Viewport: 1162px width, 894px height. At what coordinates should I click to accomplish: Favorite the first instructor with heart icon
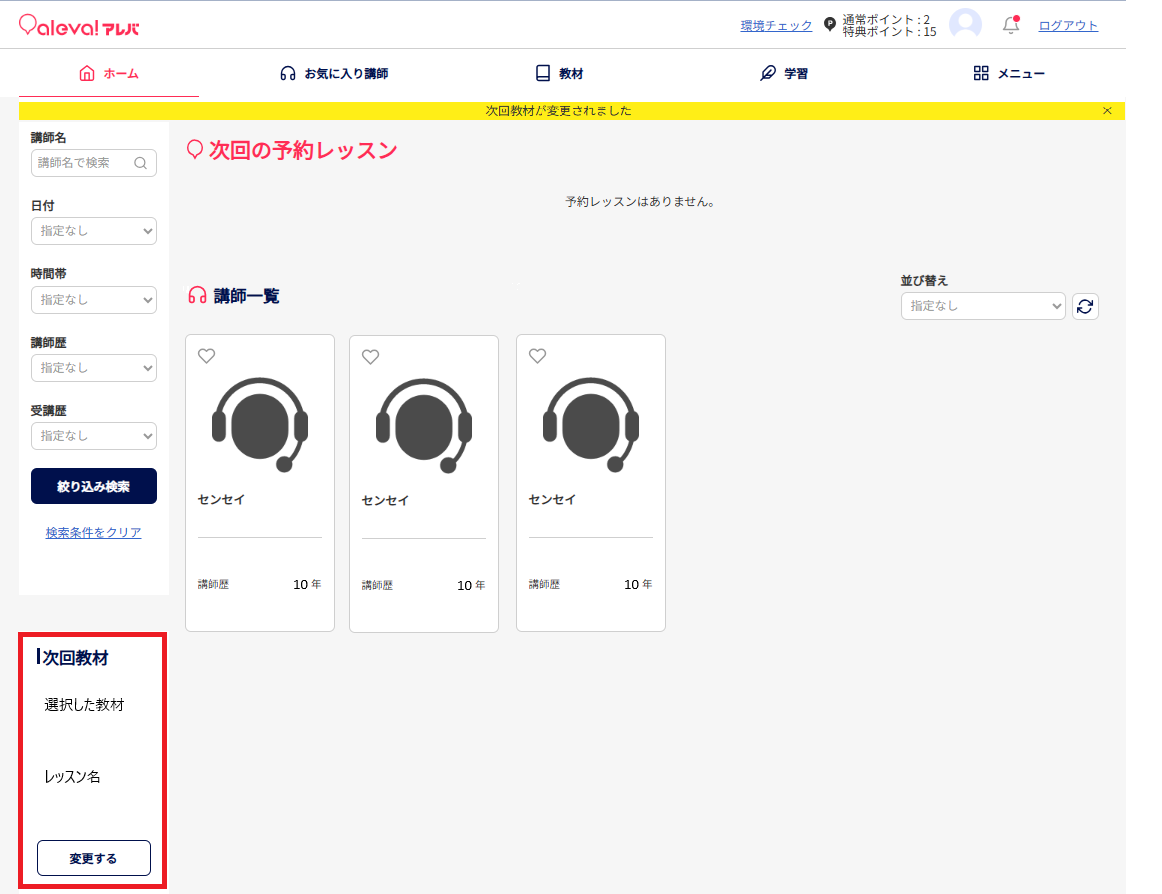206,356
